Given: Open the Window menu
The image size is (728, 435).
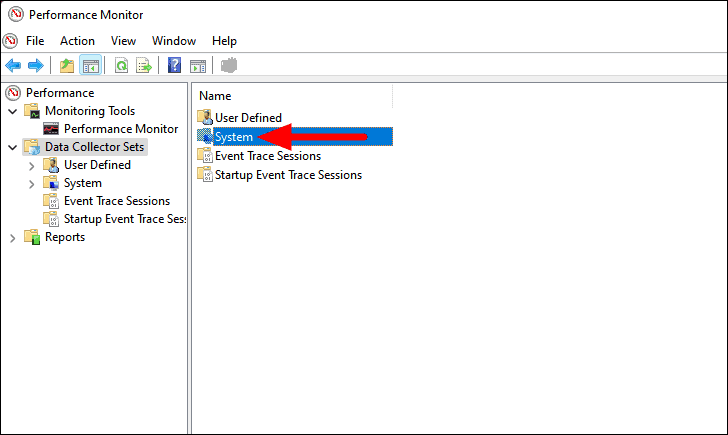Looking at the screenshot, I should (x=174, y=41).
